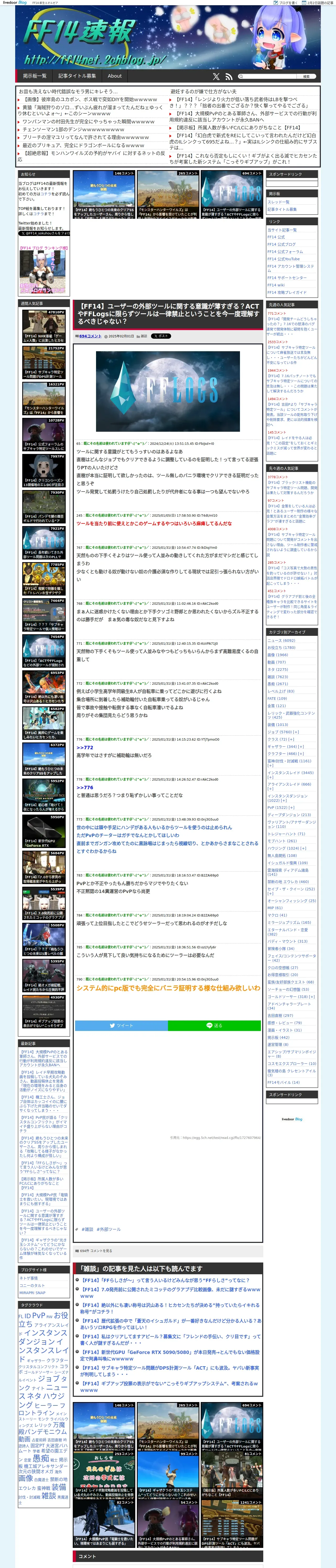Viewport: 336px width, 1568px height.
Task: Open the #外部ツール tag link
Action: pos(109,1230)
